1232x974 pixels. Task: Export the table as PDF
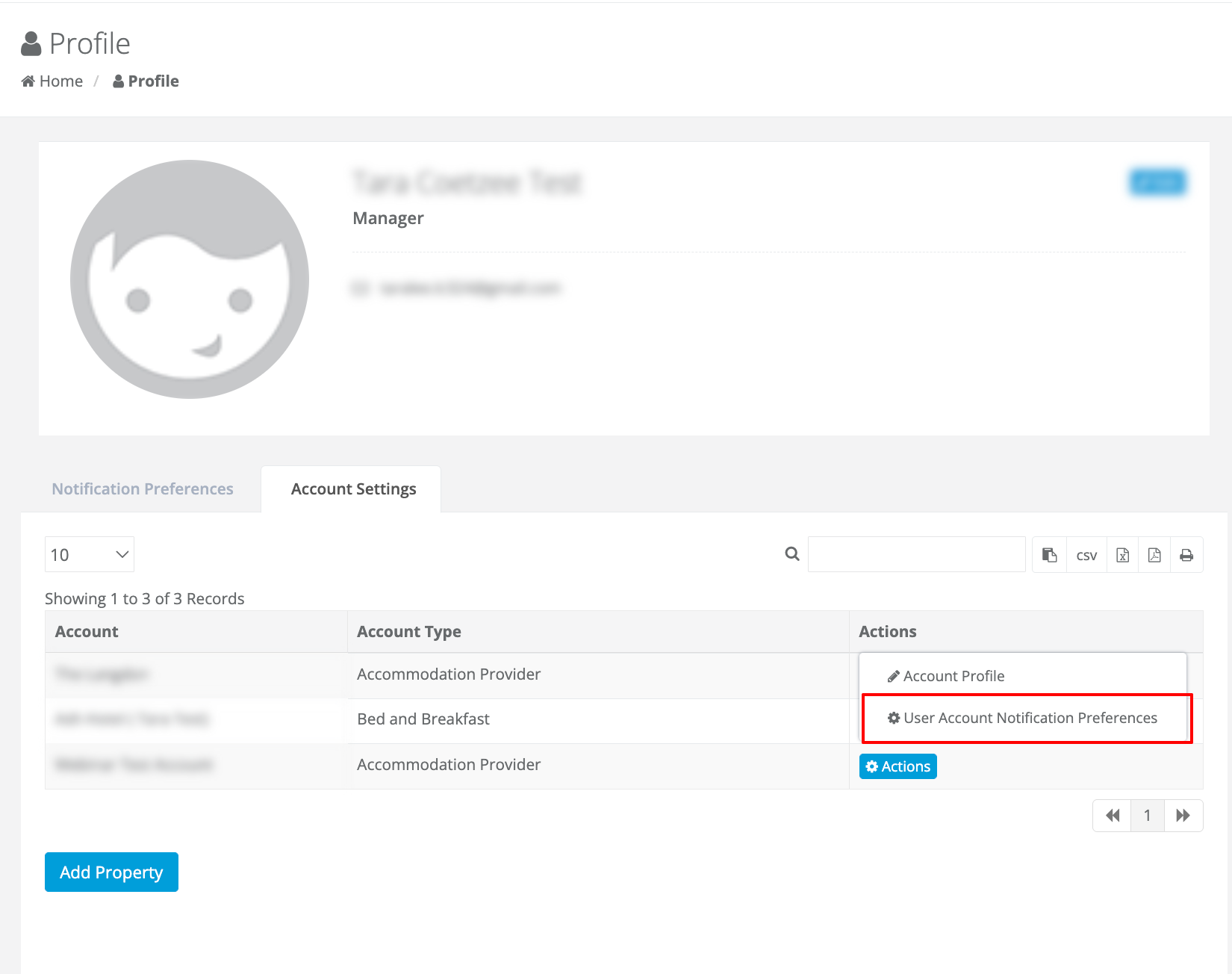1154,554
